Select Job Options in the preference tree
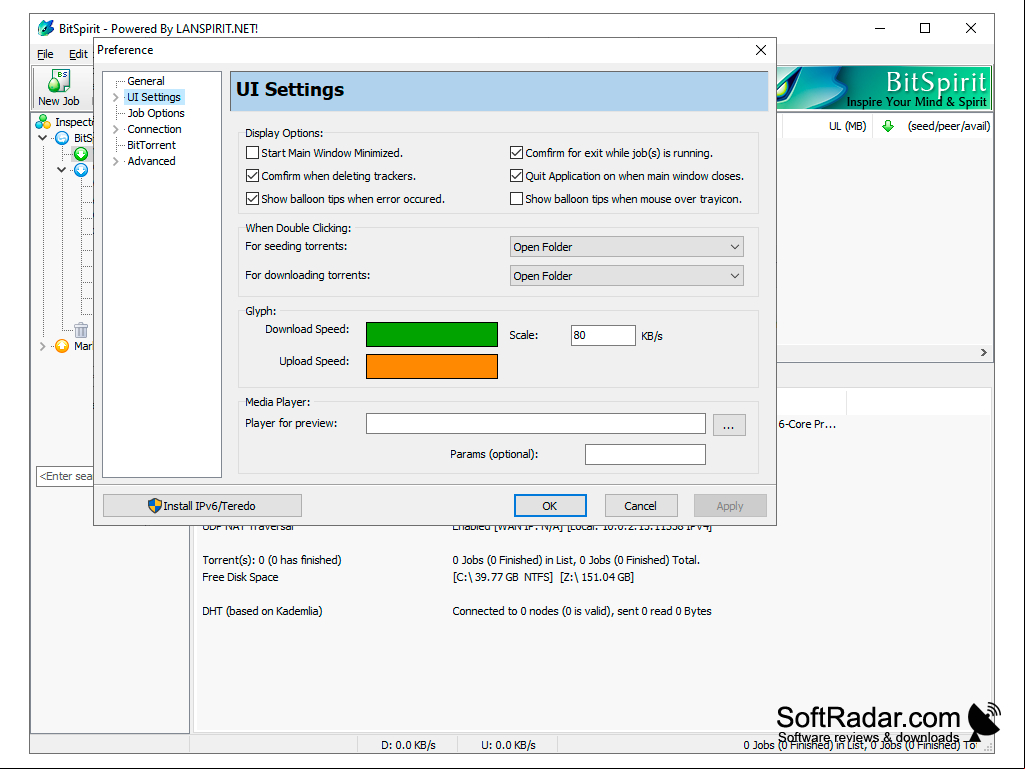 coord(156,113)
